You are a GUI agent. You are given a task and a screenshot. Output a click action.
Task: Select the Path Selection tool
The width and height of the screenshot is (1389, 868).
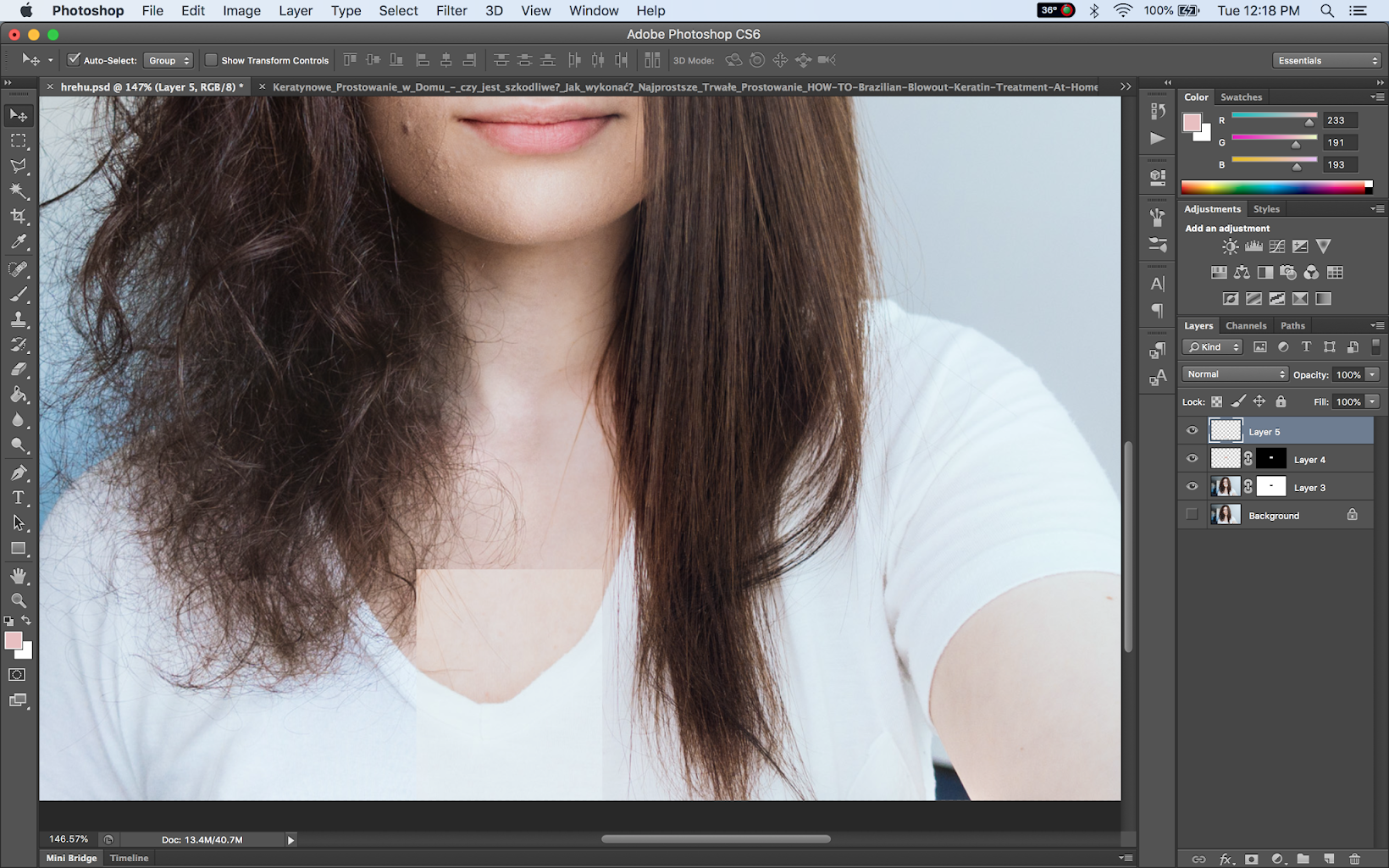tap(19, 523)
